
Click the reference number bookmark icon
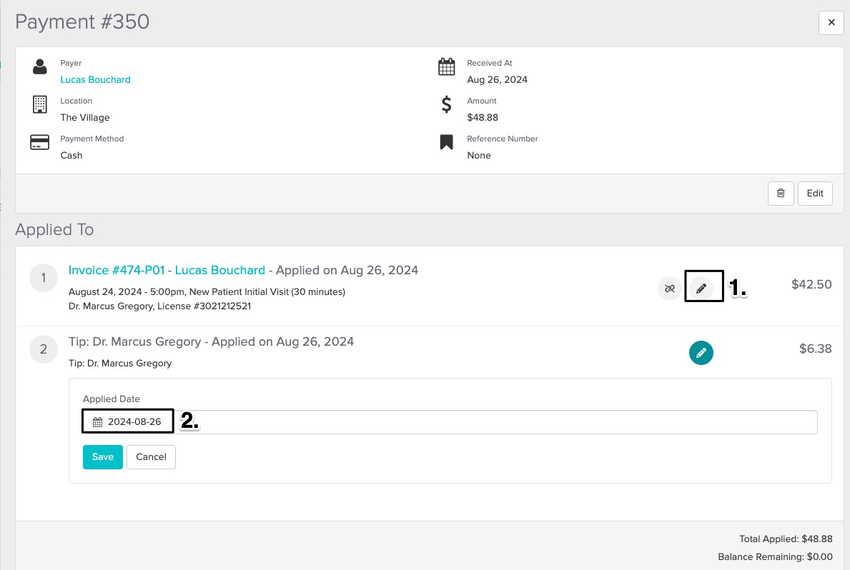pos(446,142)
